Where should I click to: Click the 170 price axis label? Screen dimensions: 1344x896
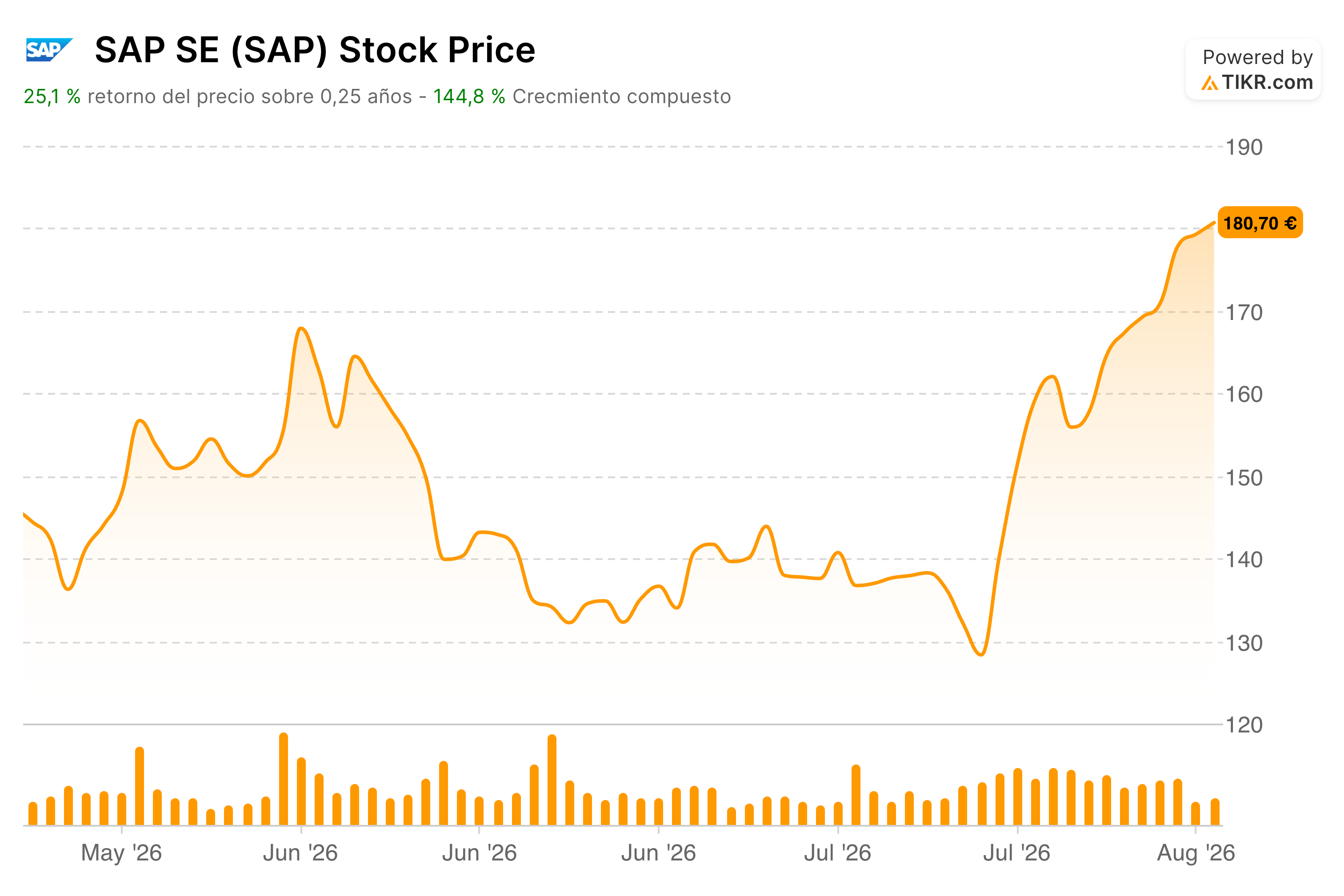pos(1244,312)
